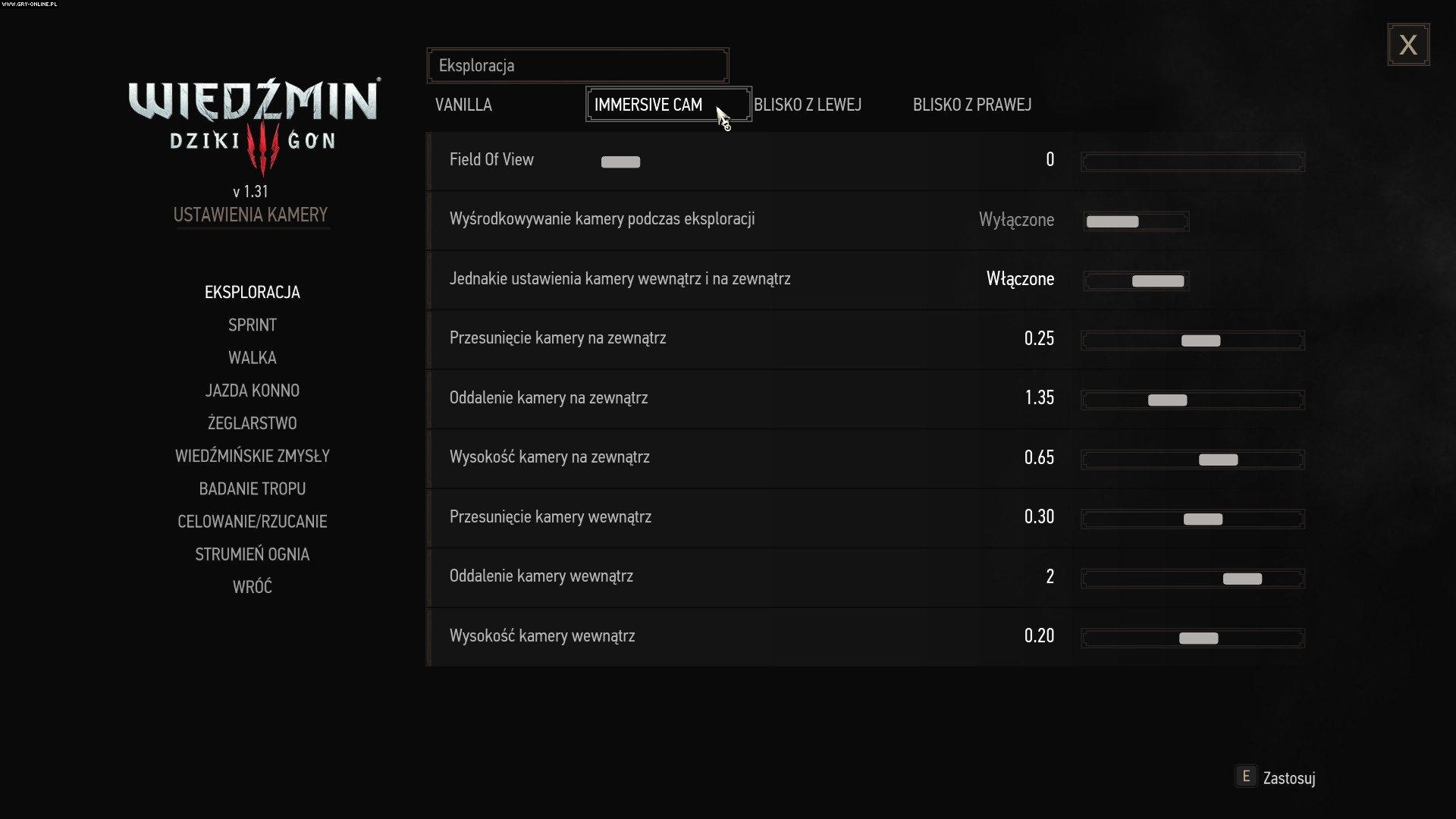
Task: Open the WALKA camera section
Action: click(x=252, y=358)
